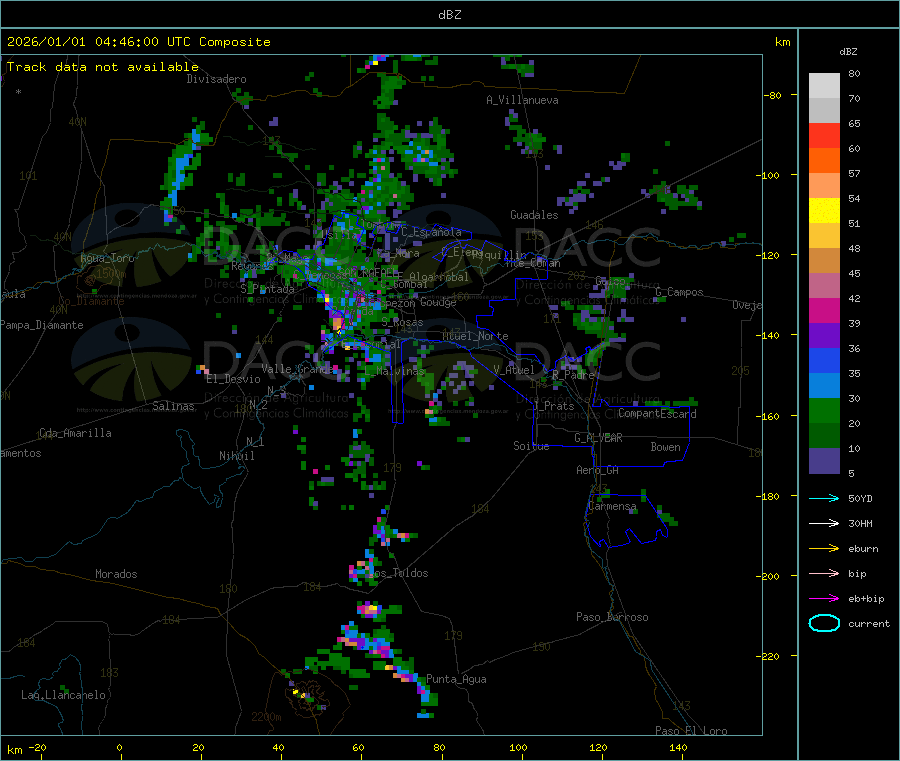
Task: Click the CompantEscard map label
Action: tap(657, 414)
